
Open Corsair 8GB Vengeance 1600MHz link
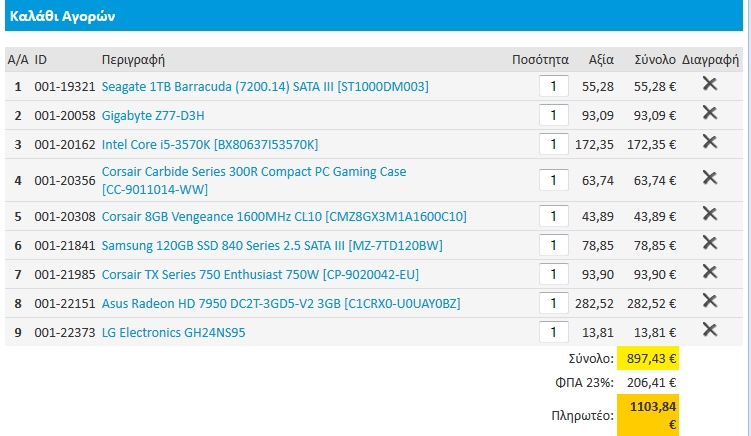click(284, 217)
